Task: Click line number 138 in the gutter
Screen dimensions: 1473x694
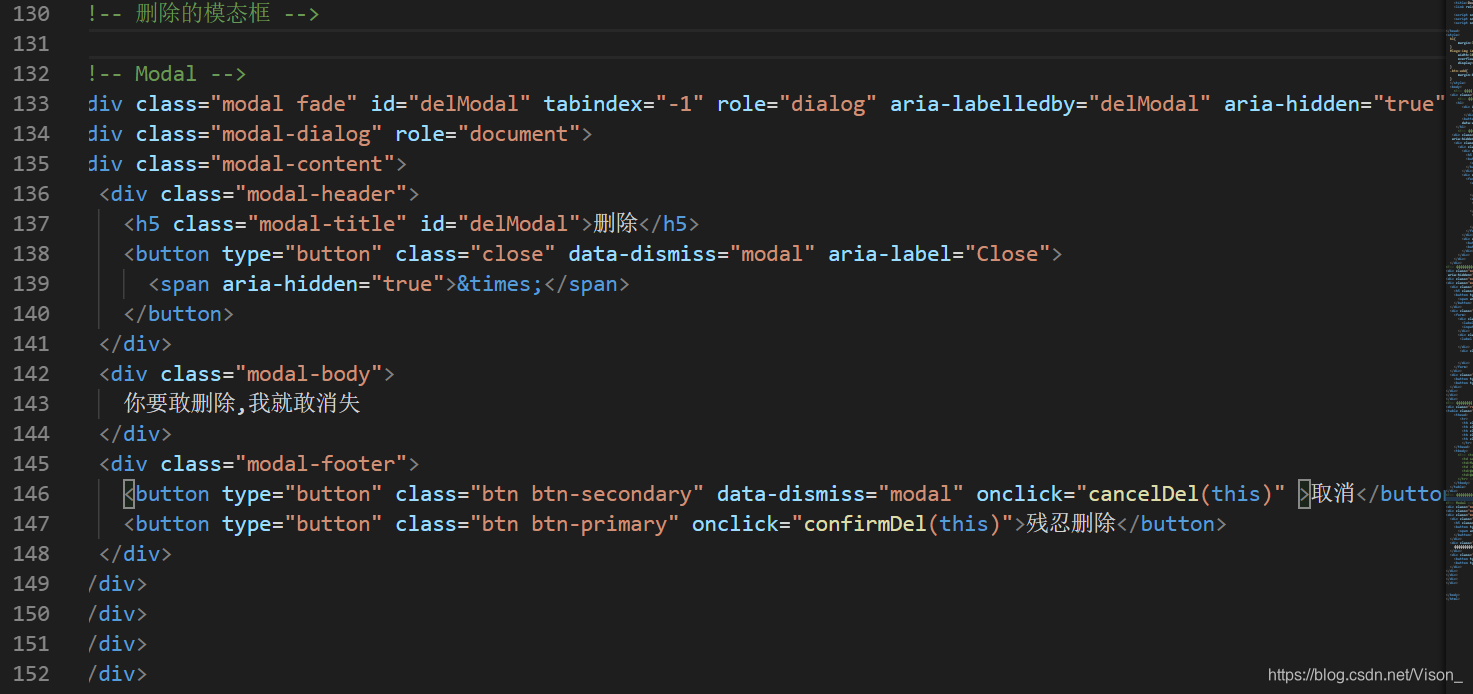Action: tap(31, 254)
